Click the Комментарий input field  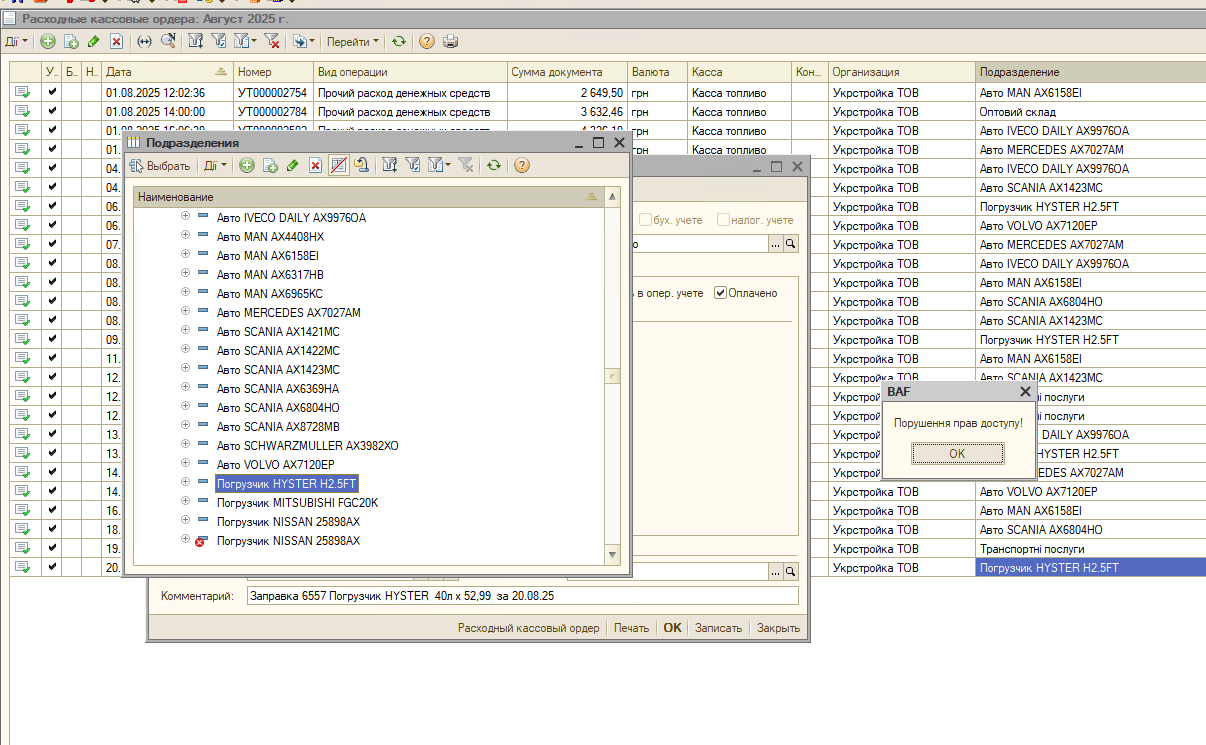click(x=523, y=595)
